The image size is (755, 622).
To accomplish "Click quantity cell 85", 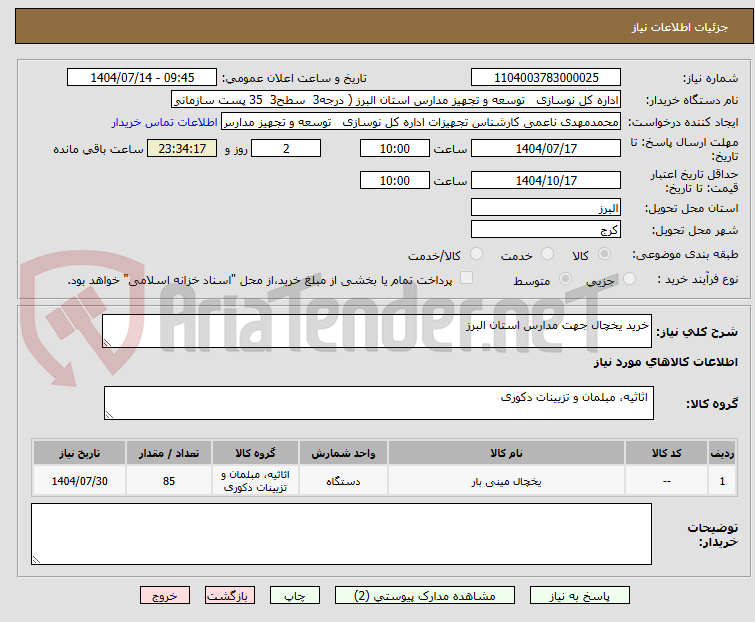I will (169, 481).
